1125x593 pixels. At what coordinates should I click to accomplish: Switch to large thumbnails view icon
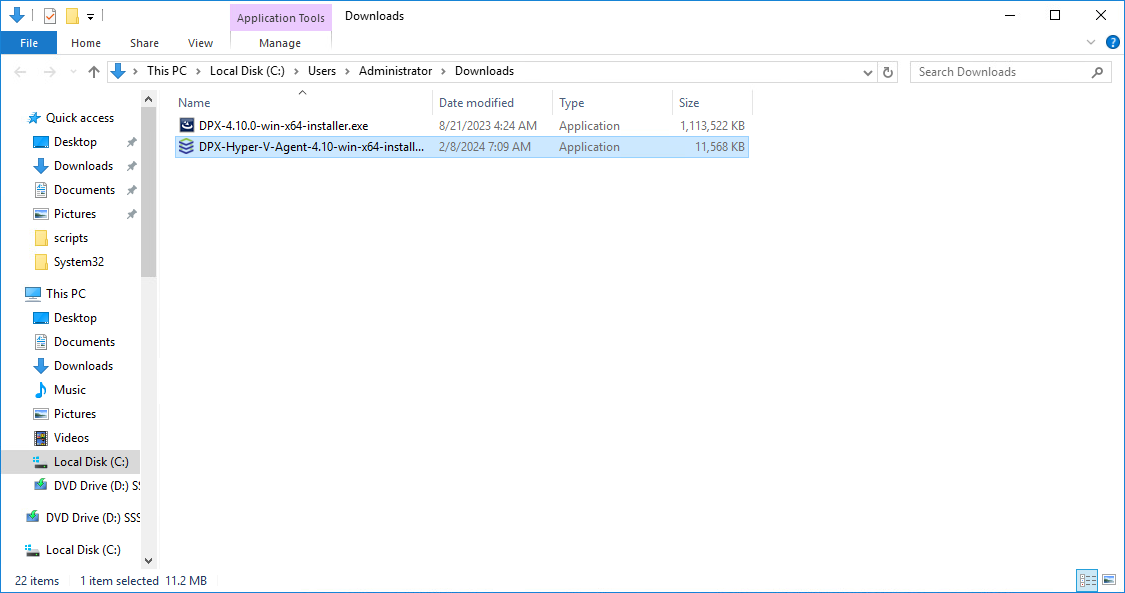click(x=1108, y=580)
